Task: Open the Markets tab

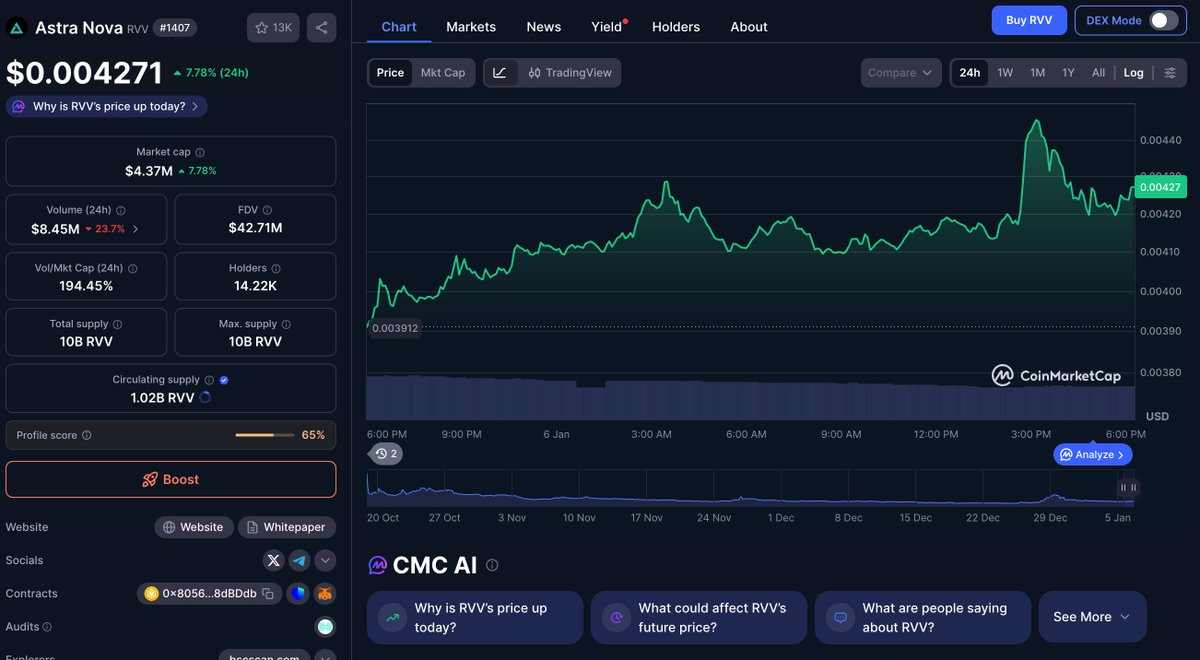Action: pos(470,27)
